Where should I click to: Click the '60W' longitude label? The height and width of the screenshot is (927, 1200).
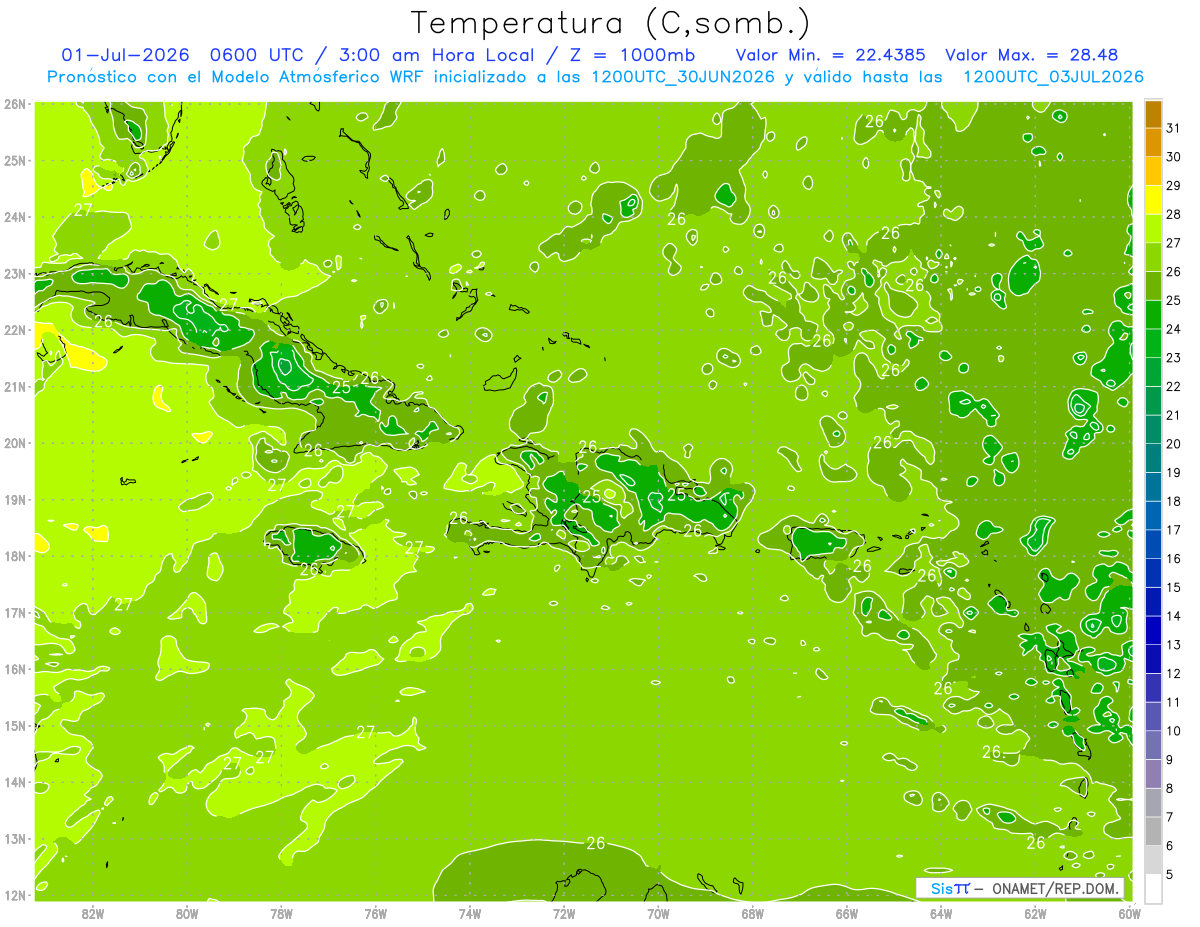pyautogui.click(x=1129, y=912)
